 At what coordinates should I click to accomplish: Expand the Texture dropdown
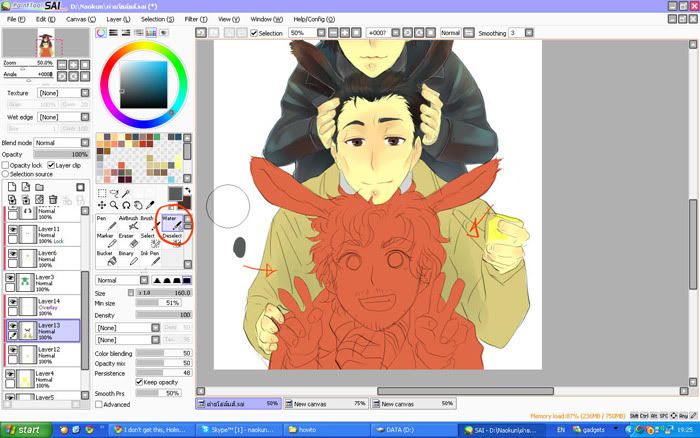coord(62,93)
